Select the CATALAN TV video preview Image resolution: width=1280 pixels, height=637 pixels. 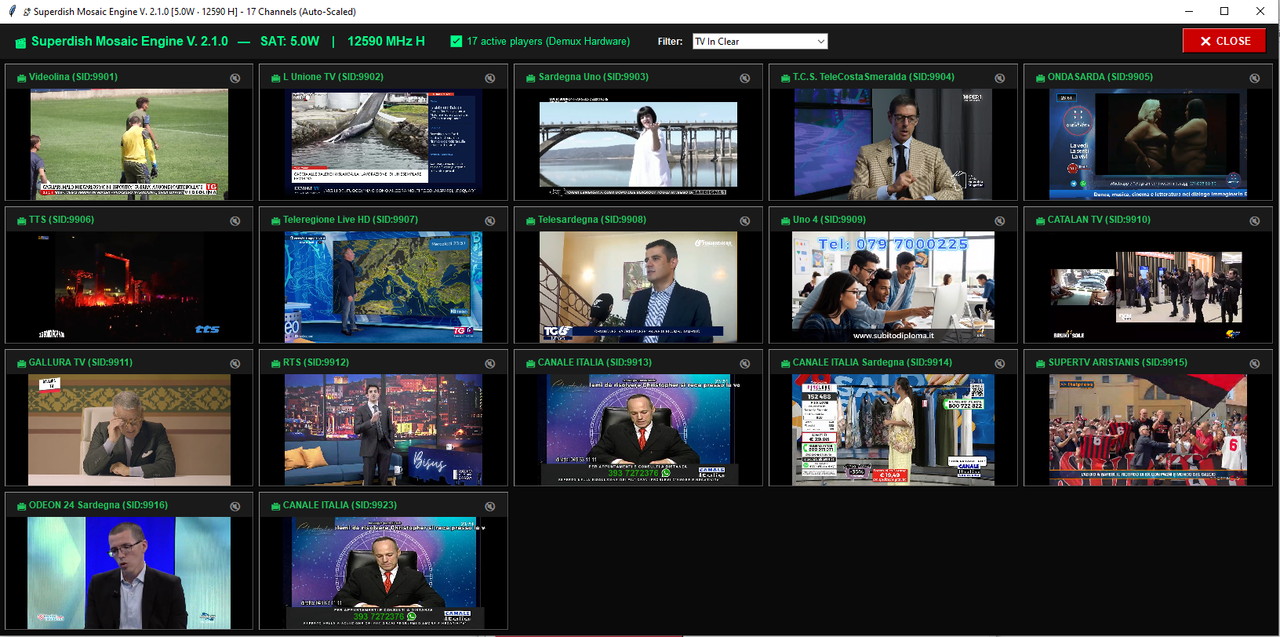click(x=1148, y=287)
